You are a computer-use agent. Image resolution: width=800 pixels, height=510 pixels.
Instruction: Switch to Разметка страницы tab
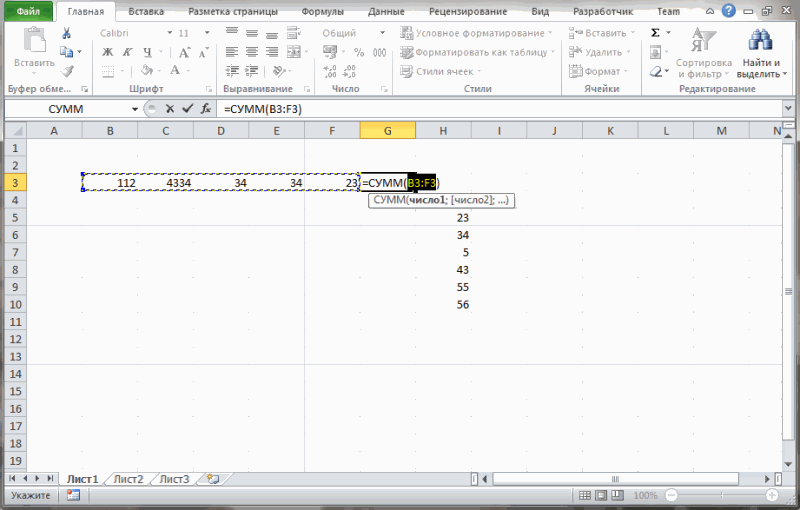[x=233, y=11]
